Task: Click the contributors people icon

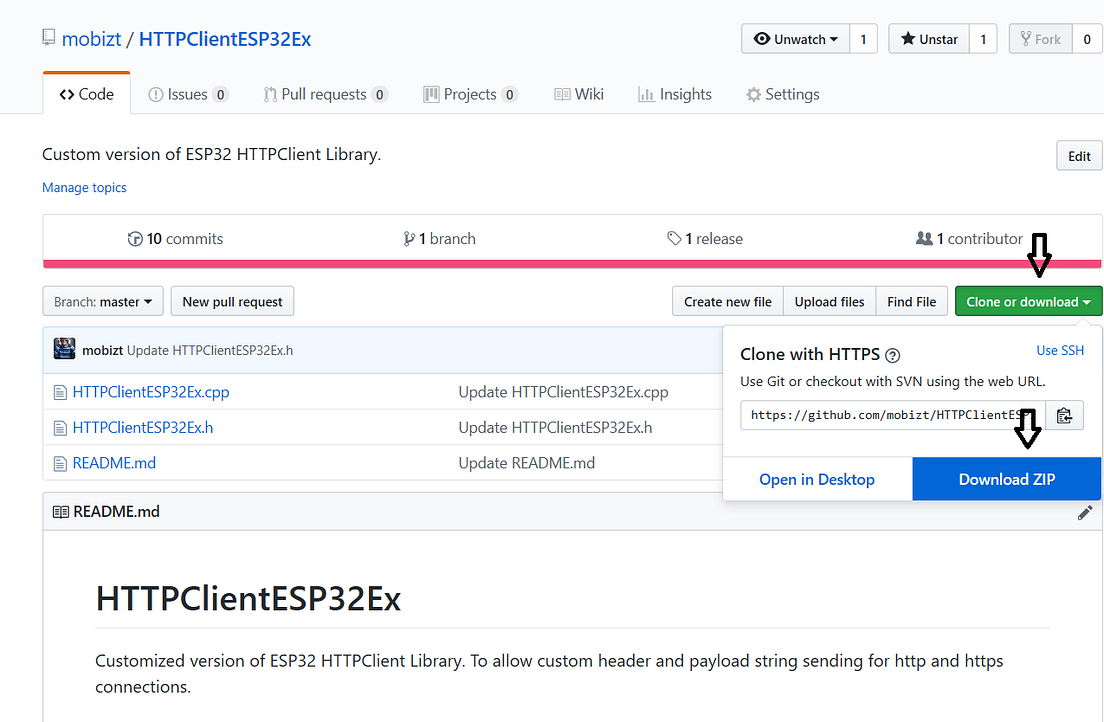Action: [924, 239]
